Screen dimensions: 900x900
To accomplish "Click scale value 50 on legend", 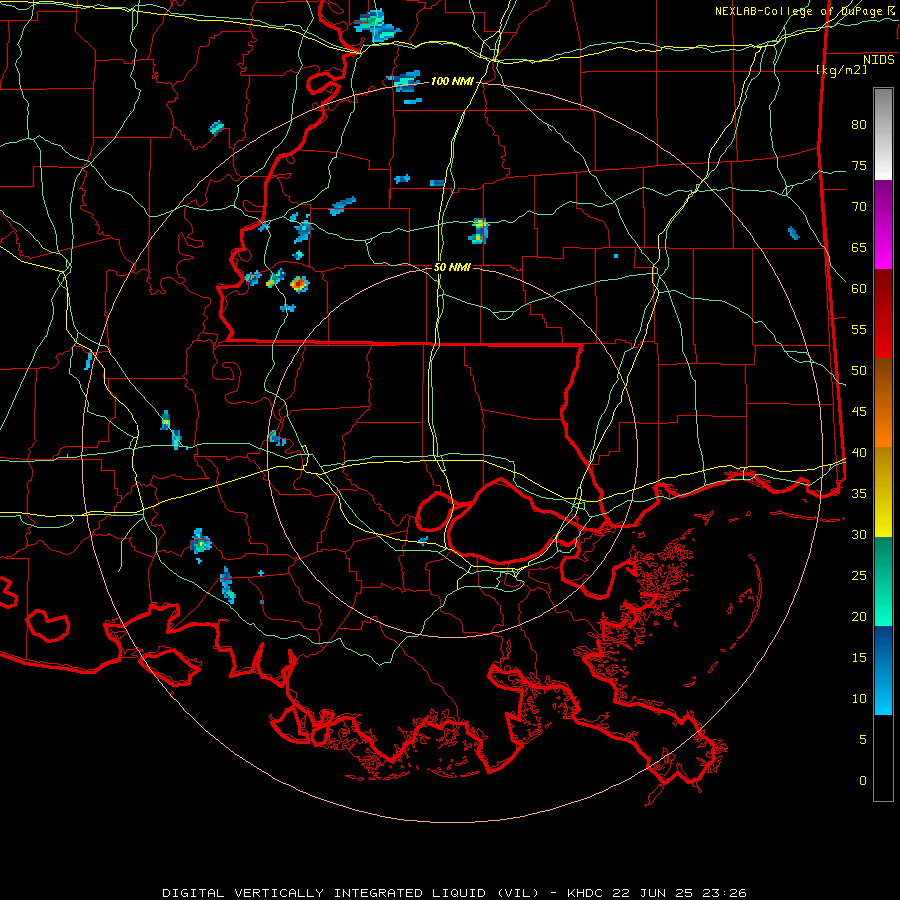I will (859, 371).
